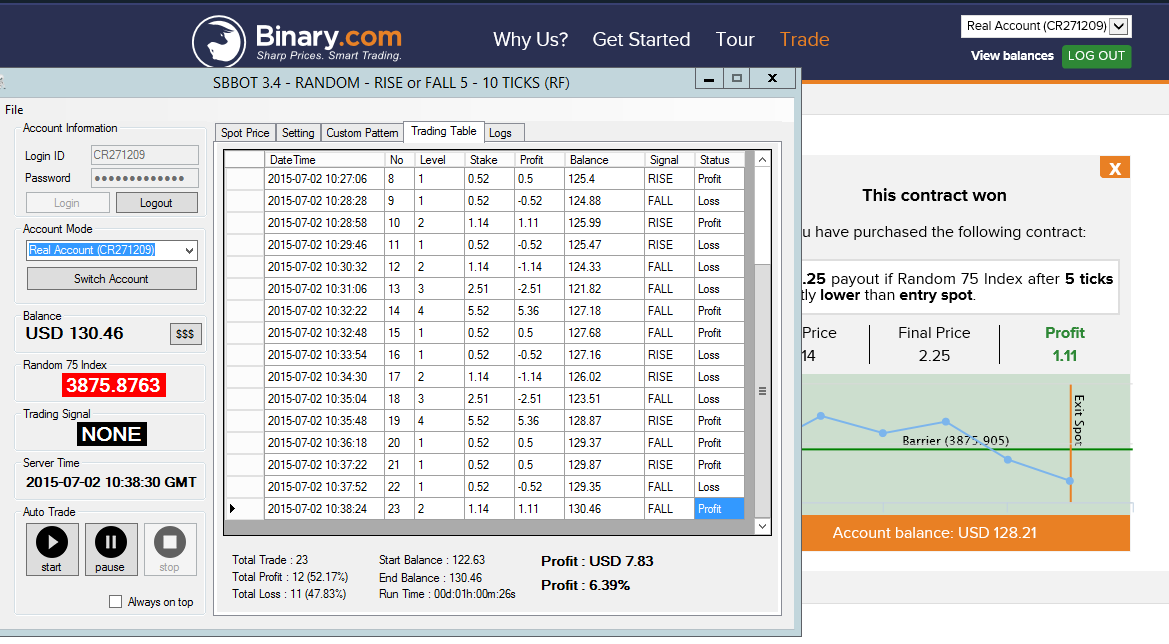
Task: Open the File menu
Action: click(14, 110)
